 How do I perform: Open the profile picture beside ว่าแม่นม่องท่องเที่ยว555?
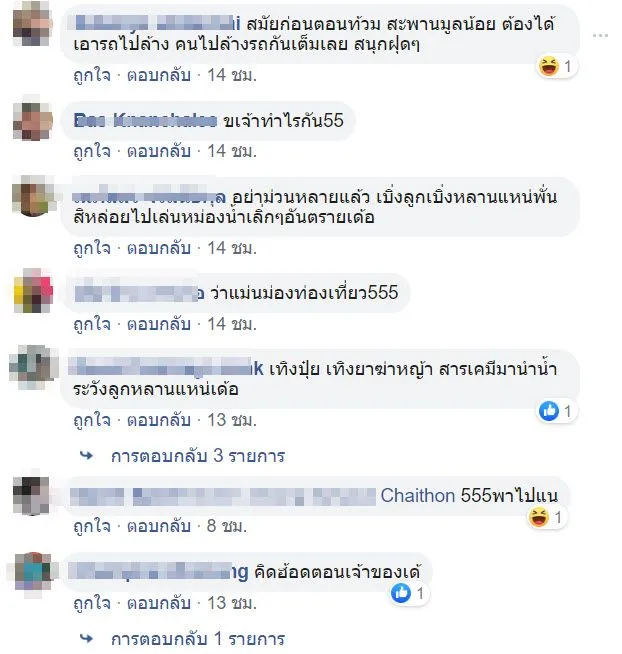(x=33, y=292)
